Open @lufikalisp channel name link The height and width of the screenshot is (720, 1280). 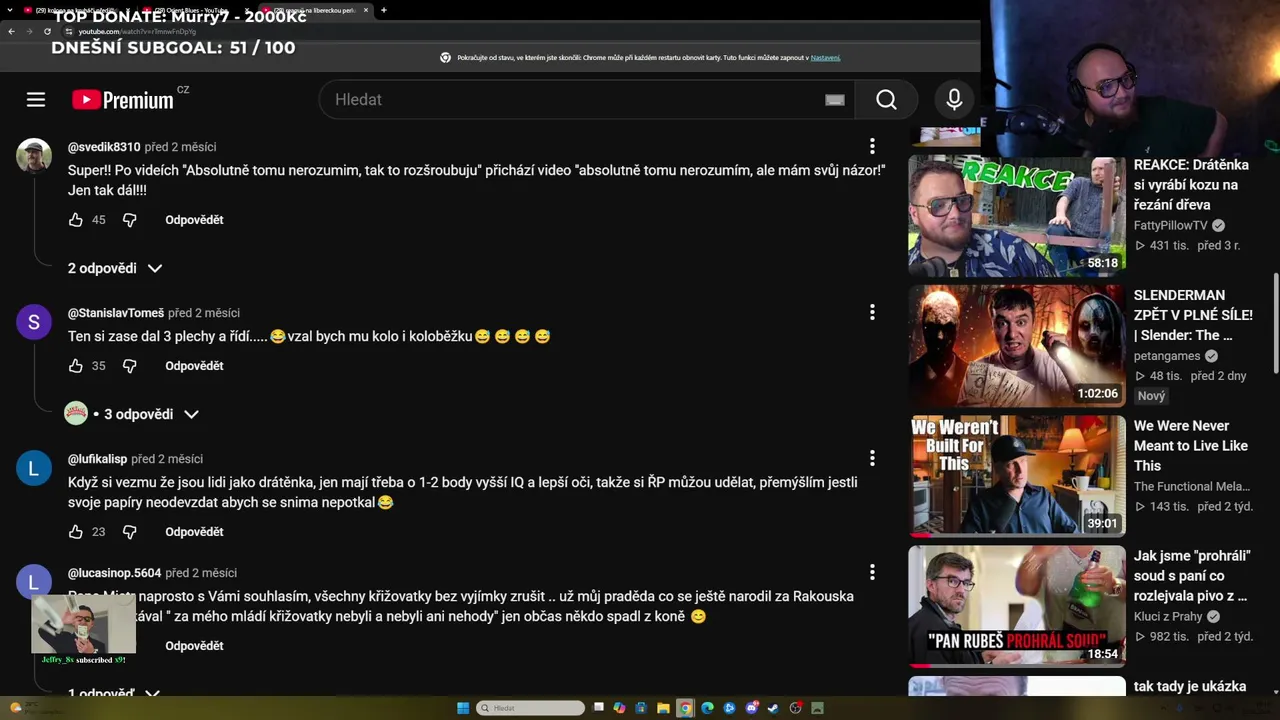(x=97, y=459)
